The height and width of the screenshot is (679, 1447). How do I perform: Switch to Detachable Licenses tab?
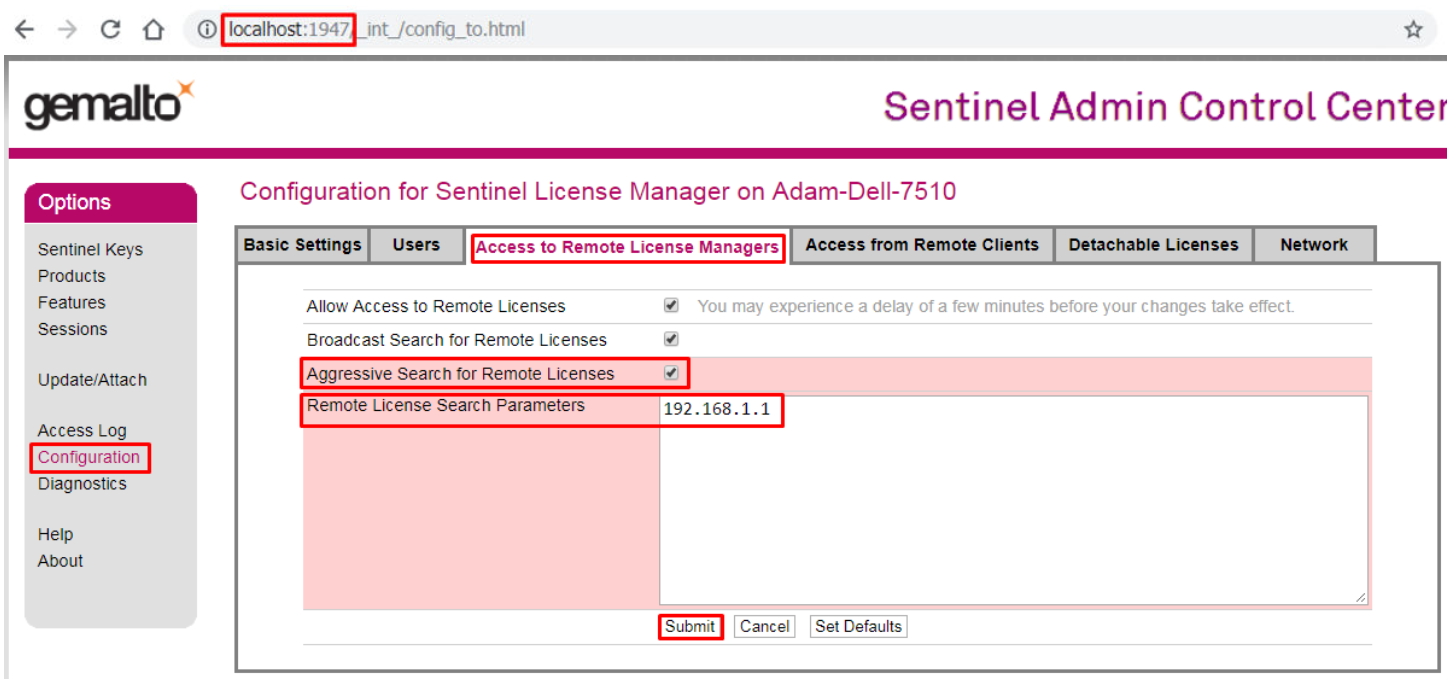pyautogui.click(x=1153, y=245)
